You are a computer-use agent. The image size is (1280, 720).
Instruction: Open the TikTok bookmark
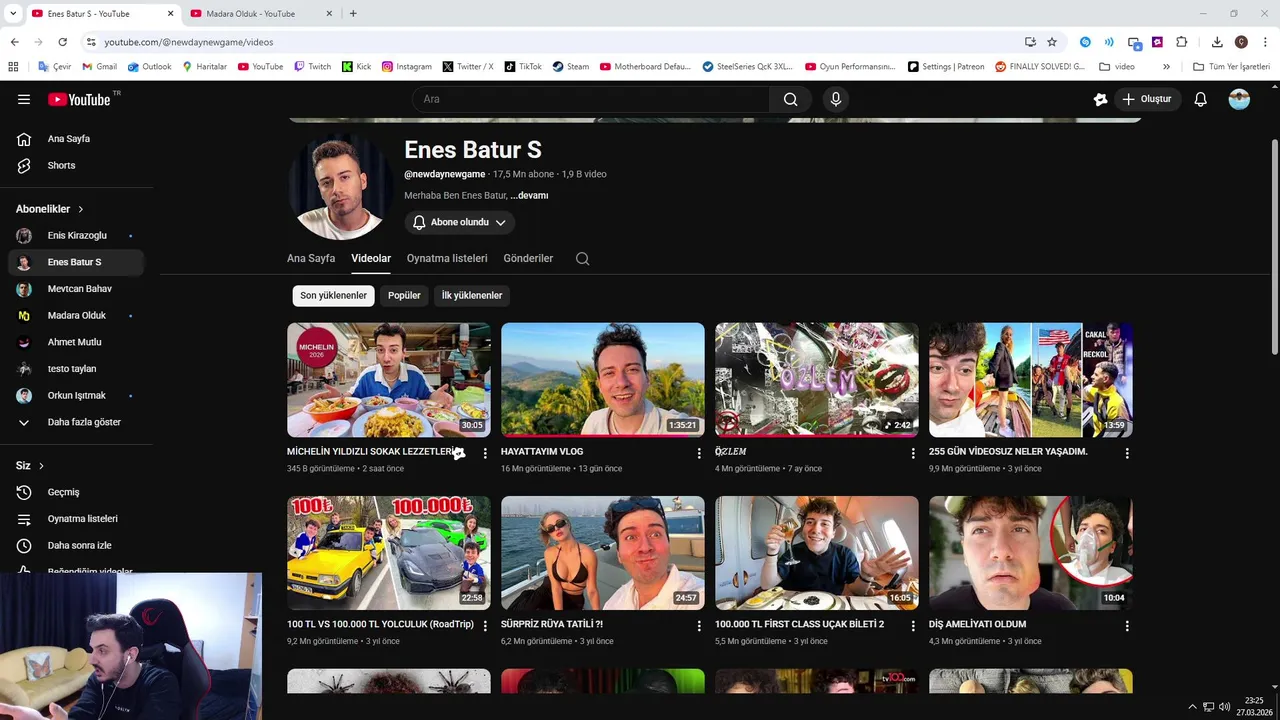click(523, 67)
